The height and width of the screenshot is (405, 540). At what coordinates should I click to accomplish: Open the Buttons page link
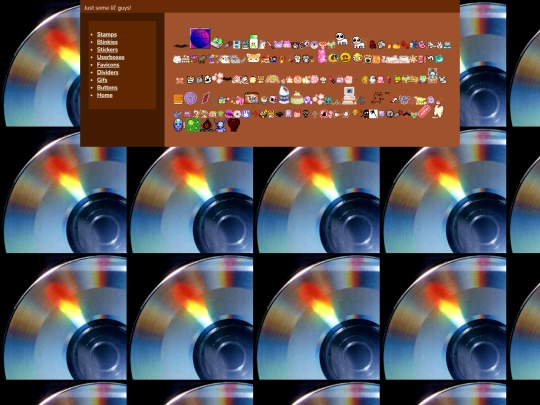click(x=107, y=87)
